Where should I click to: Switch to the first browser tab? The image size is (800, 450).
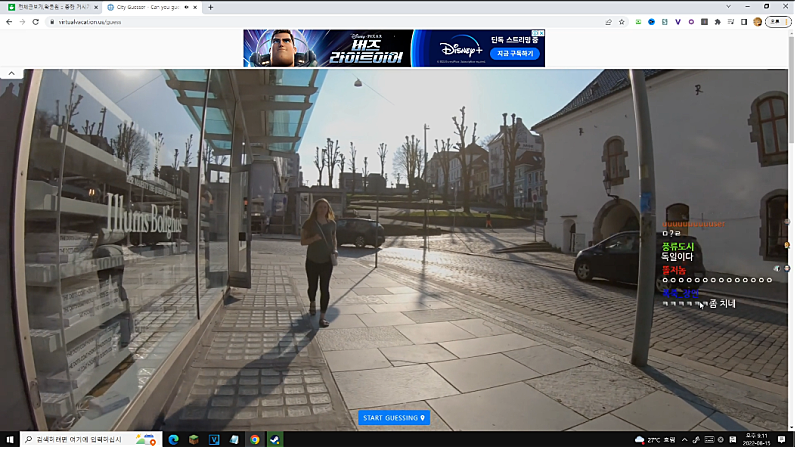[50, 7]
